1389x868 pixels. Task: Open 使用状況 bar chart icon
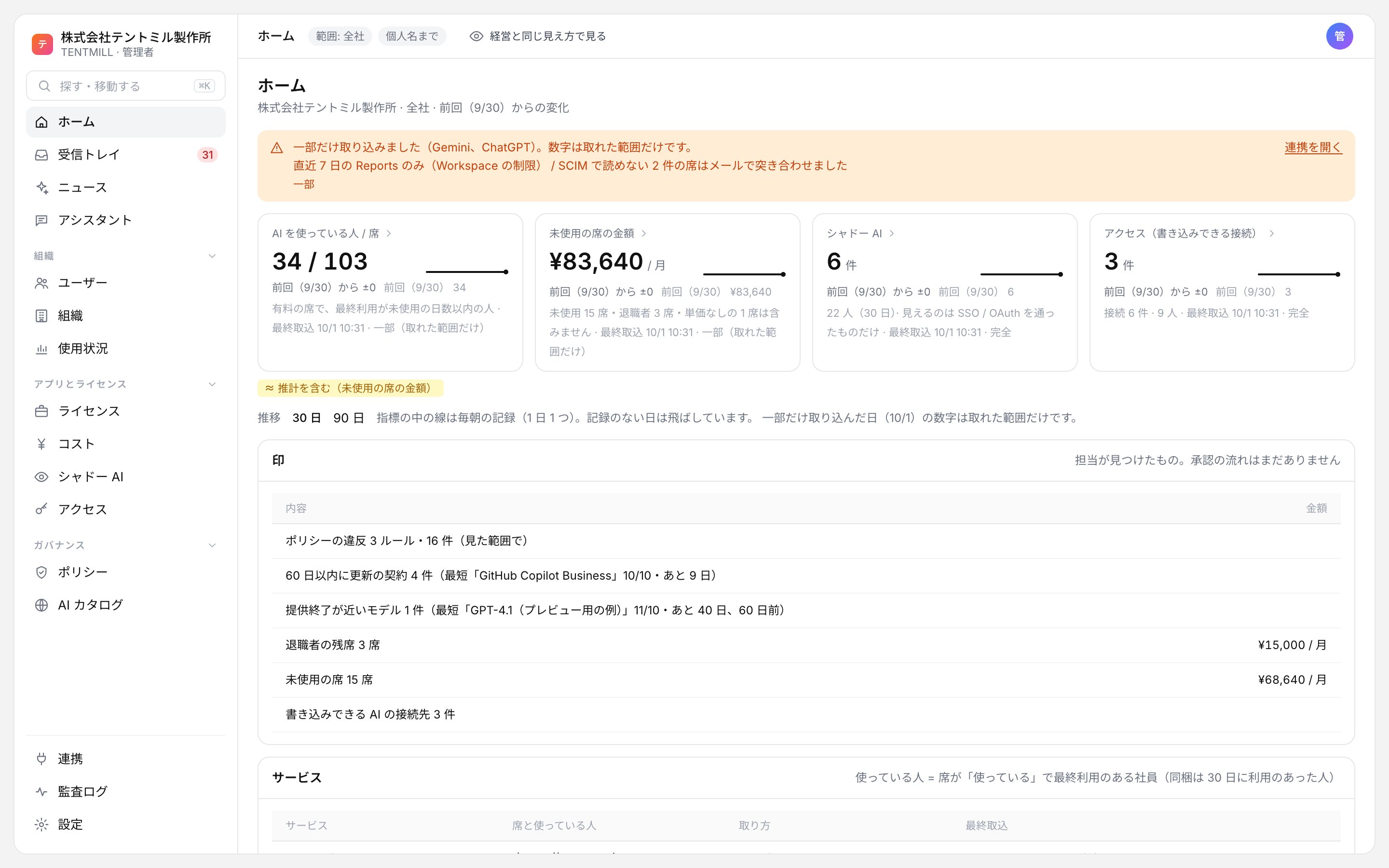click(41, 349)
